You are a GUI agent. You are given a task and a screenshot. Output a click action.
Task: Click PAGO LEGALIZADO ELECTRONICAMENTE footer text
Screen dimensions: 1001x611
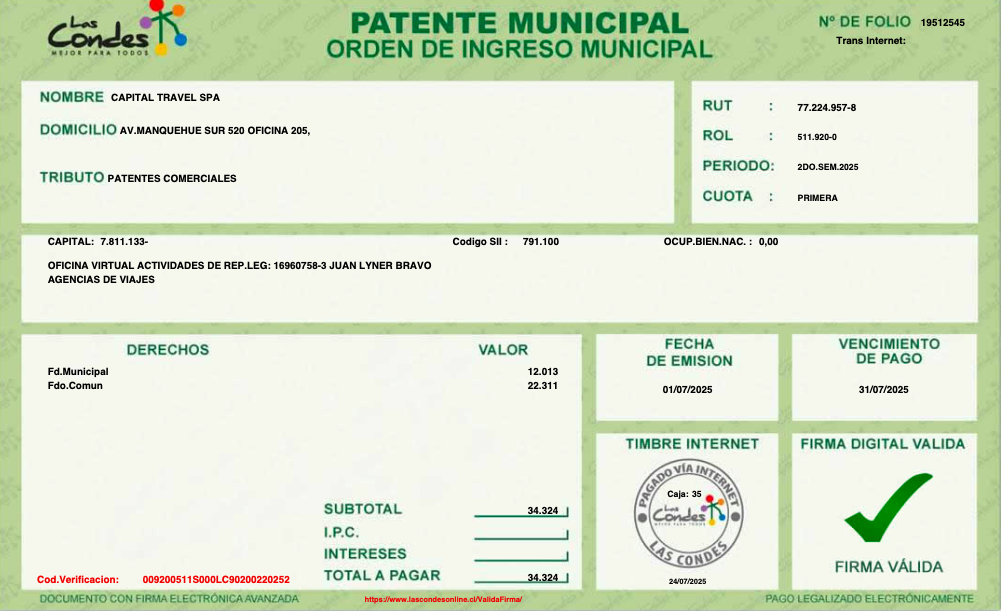point(869,599)
